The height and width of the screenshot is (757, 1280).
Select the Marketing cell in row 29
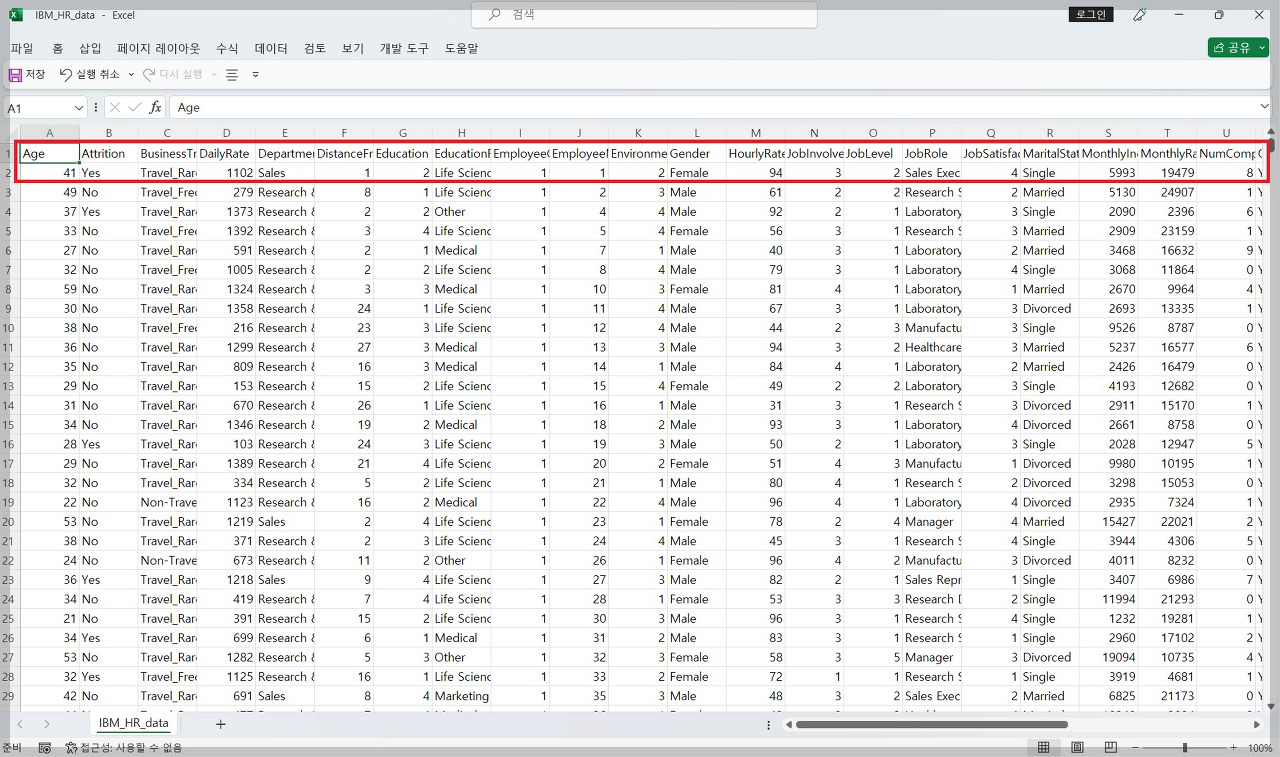click(x=461, y=696)
